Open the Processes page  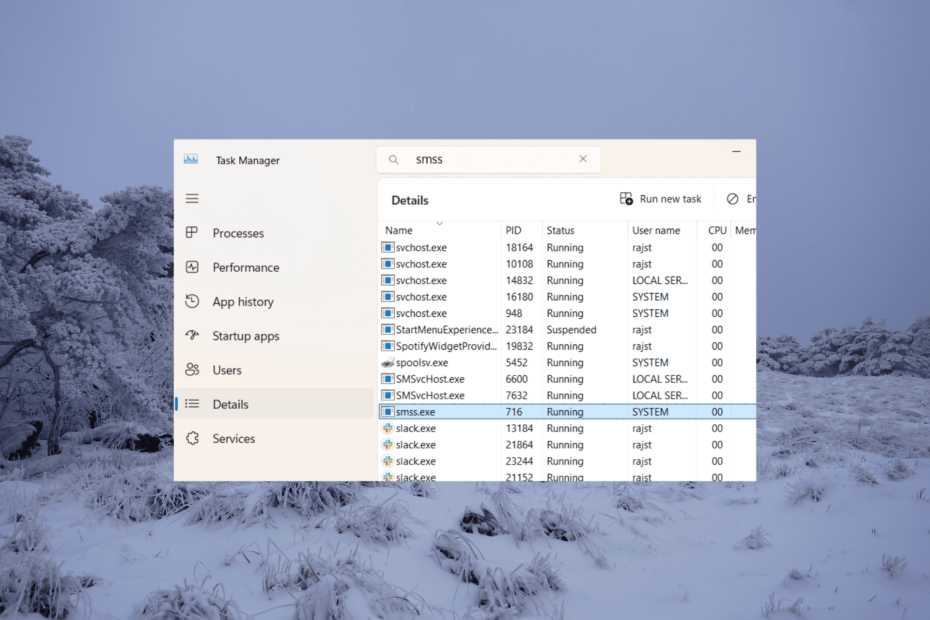coord(274,233)
